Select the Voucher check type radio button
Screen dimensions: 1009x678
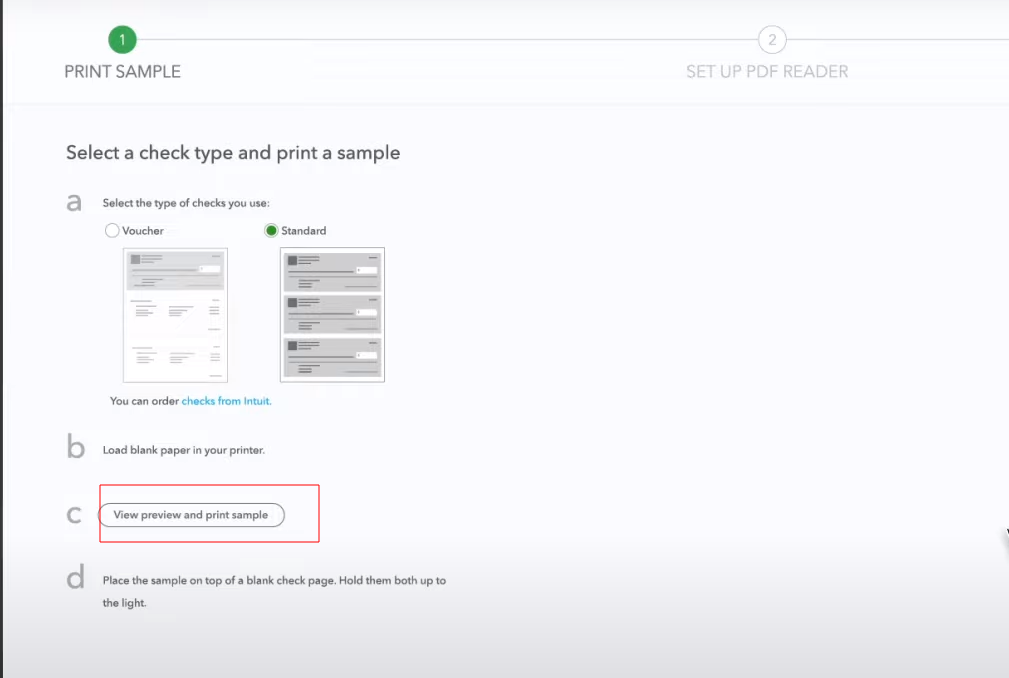click(x=112, y=230)
